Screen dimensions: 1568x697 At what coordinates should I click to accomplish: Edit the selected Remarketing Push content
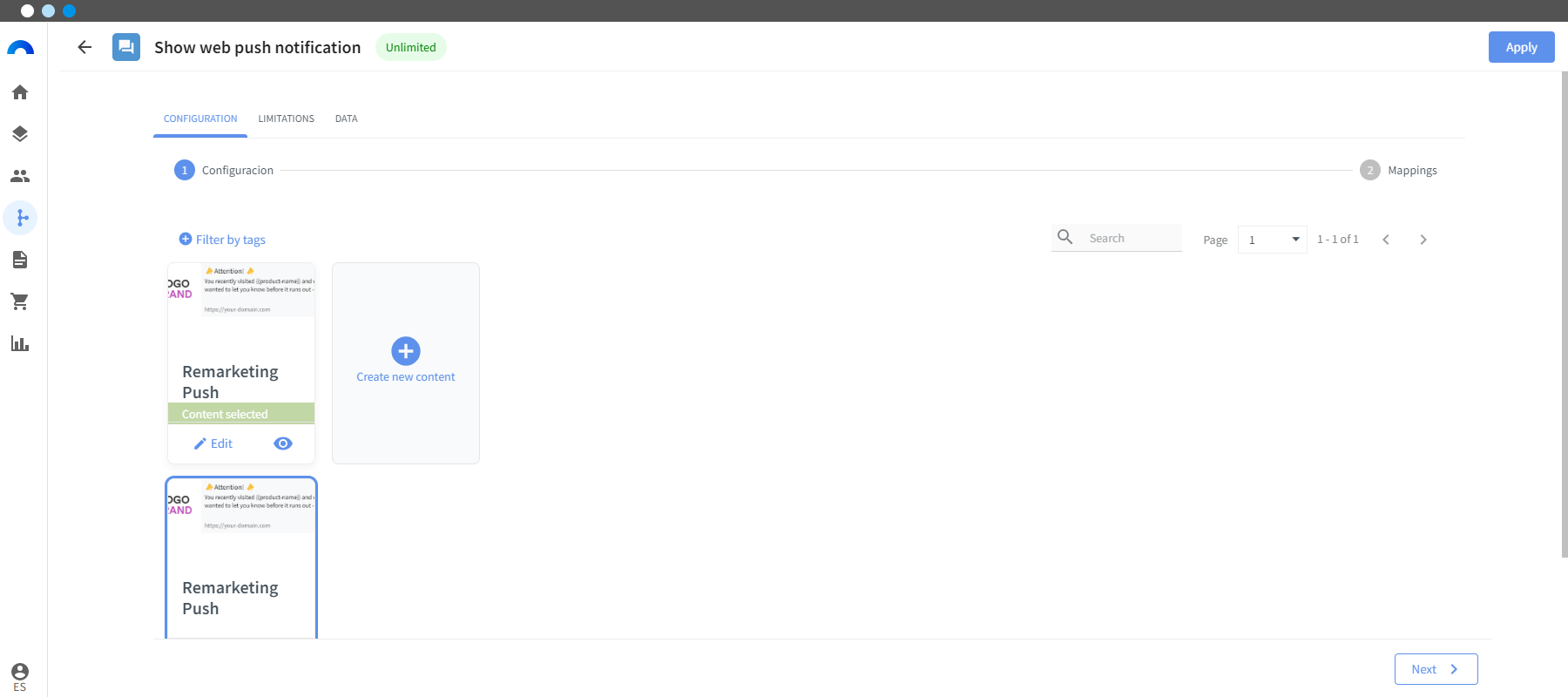pos(213,443)
